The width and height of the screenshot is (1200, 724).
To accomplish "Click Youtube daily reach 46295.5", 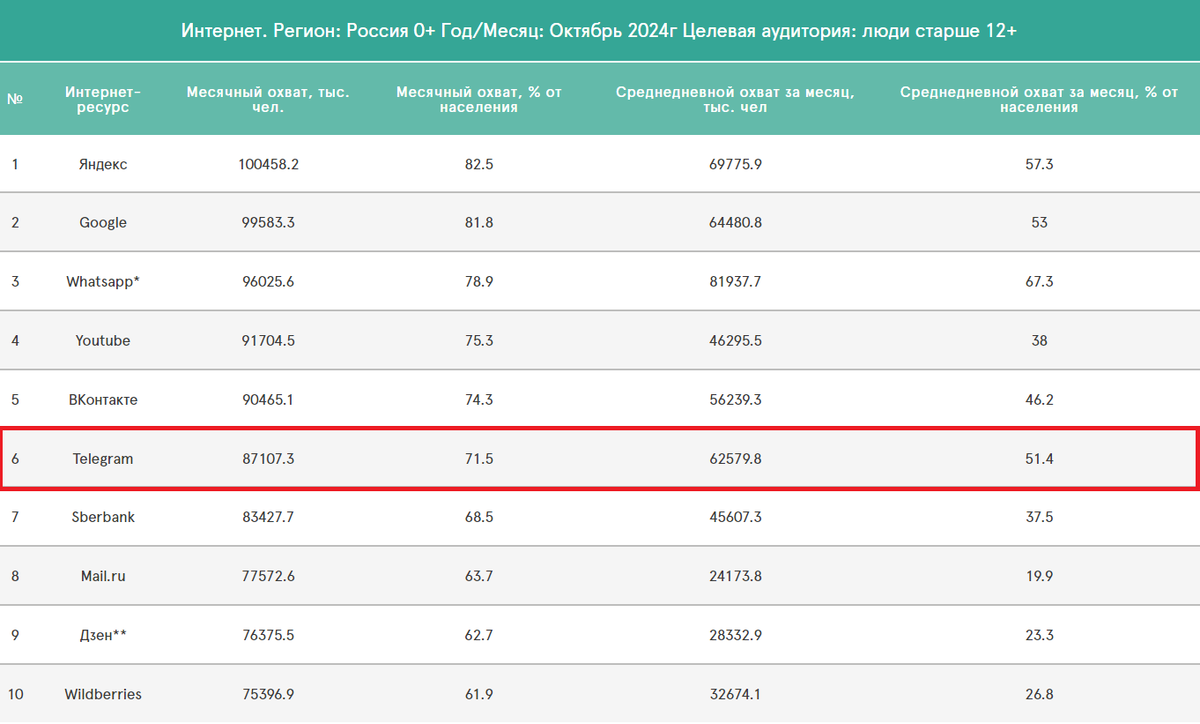I will (735, 341).
